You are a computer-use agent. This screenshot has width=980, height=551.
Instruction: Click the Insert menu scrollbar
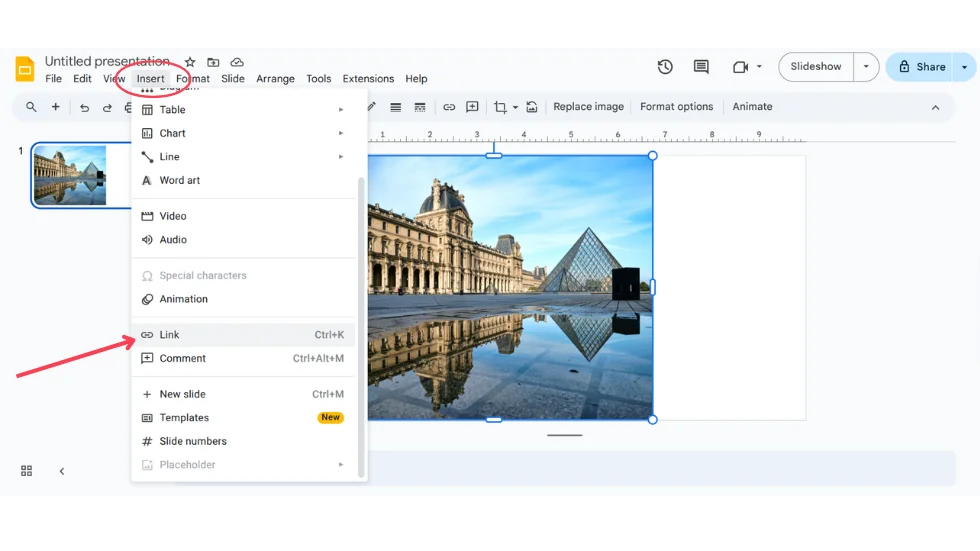coord(361,327)
